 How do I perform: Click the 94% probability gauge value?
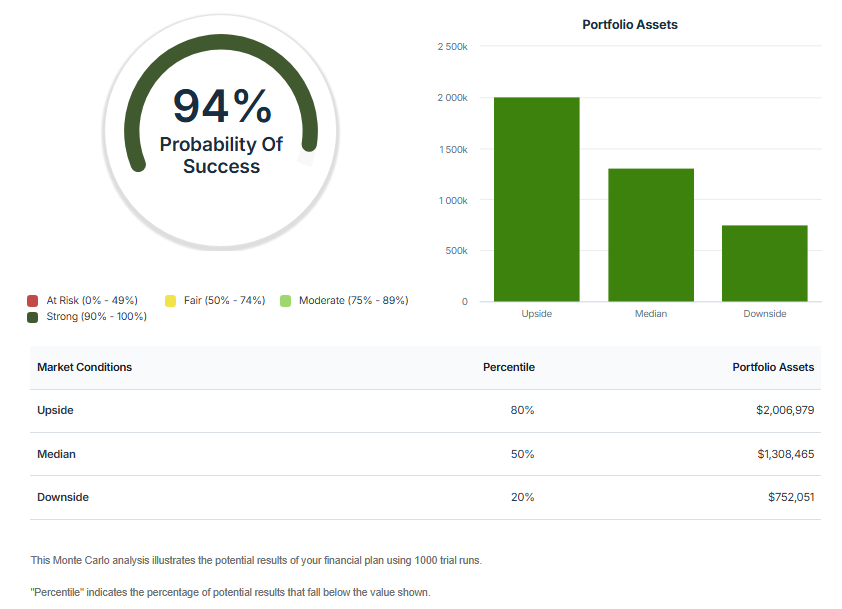[x=221, y=106]
